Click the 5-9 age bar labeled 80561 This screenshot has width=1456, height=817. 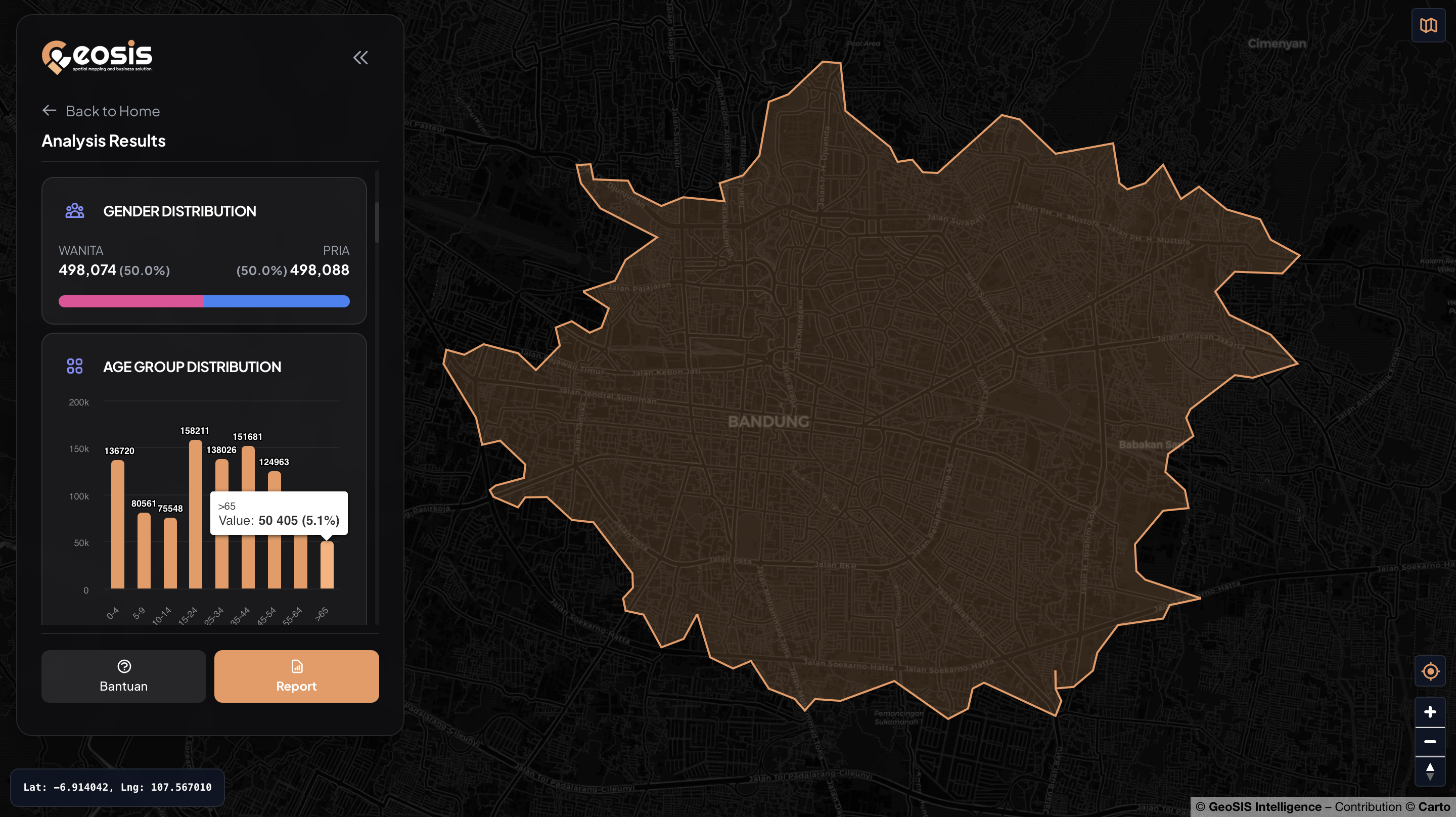tap(144, 551)
